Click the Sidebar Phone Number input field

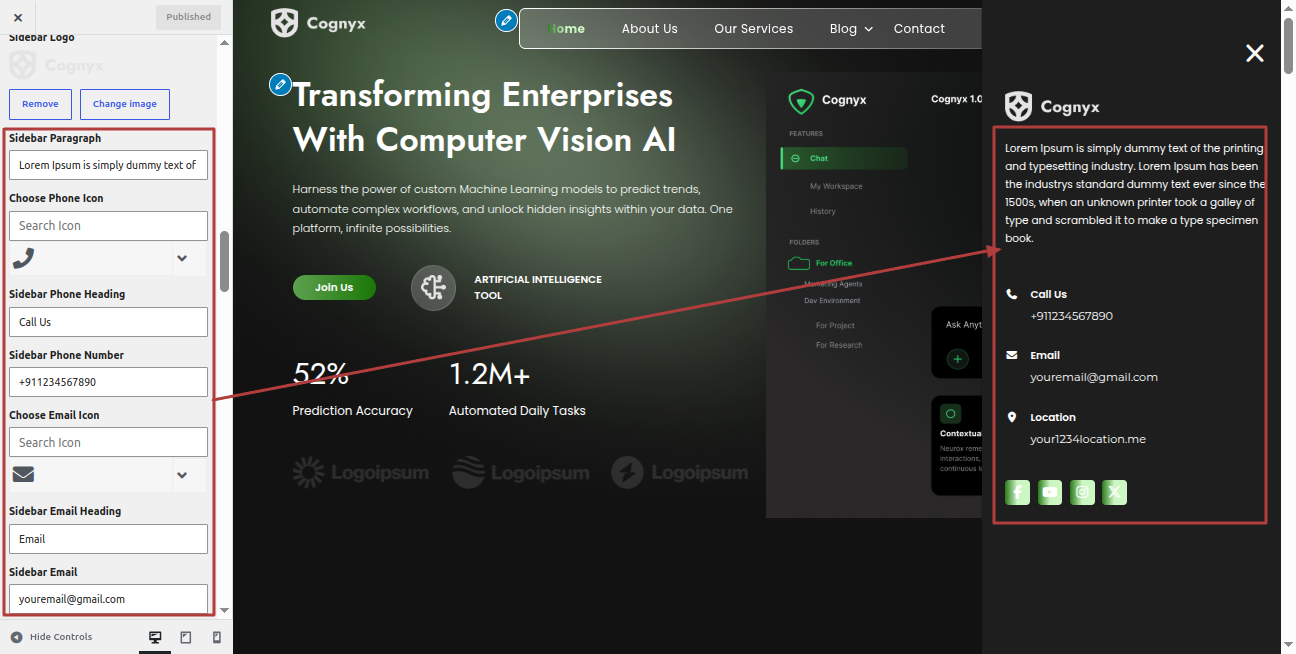pos(108,382)
